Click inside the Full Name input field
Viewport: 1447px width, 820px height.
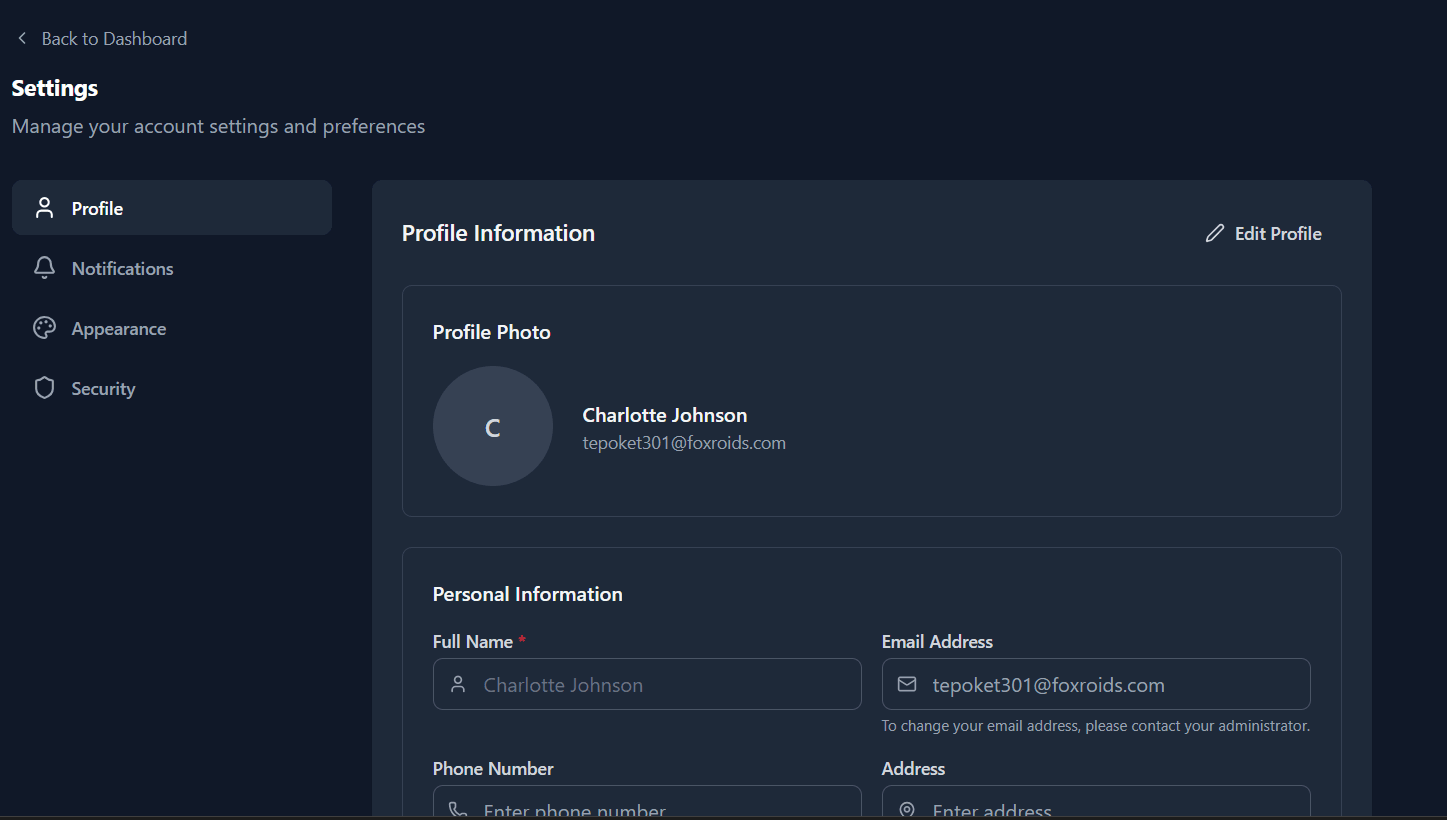coord(647,684)
